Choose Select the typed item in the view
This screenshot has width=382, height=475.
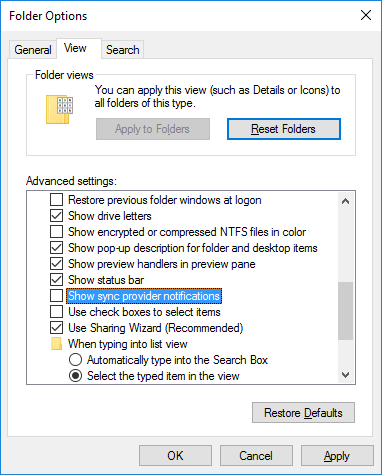tap(75, 376)
